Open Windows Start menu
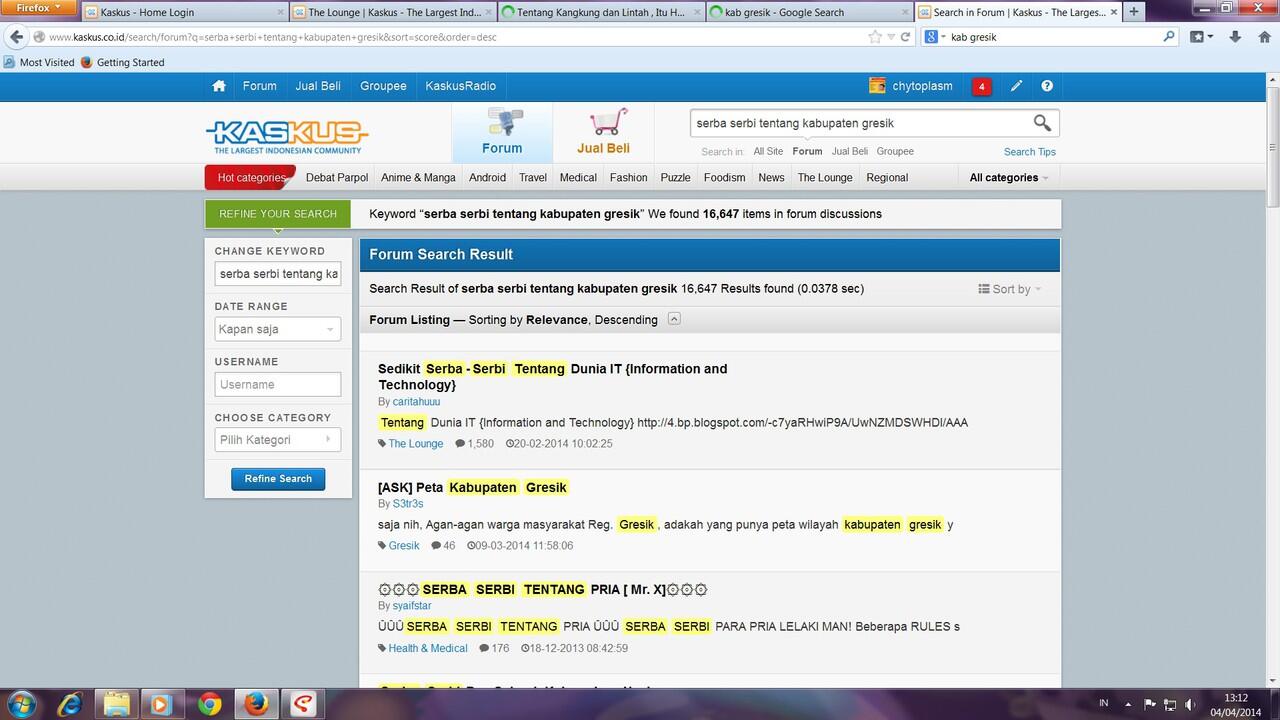 22,704
